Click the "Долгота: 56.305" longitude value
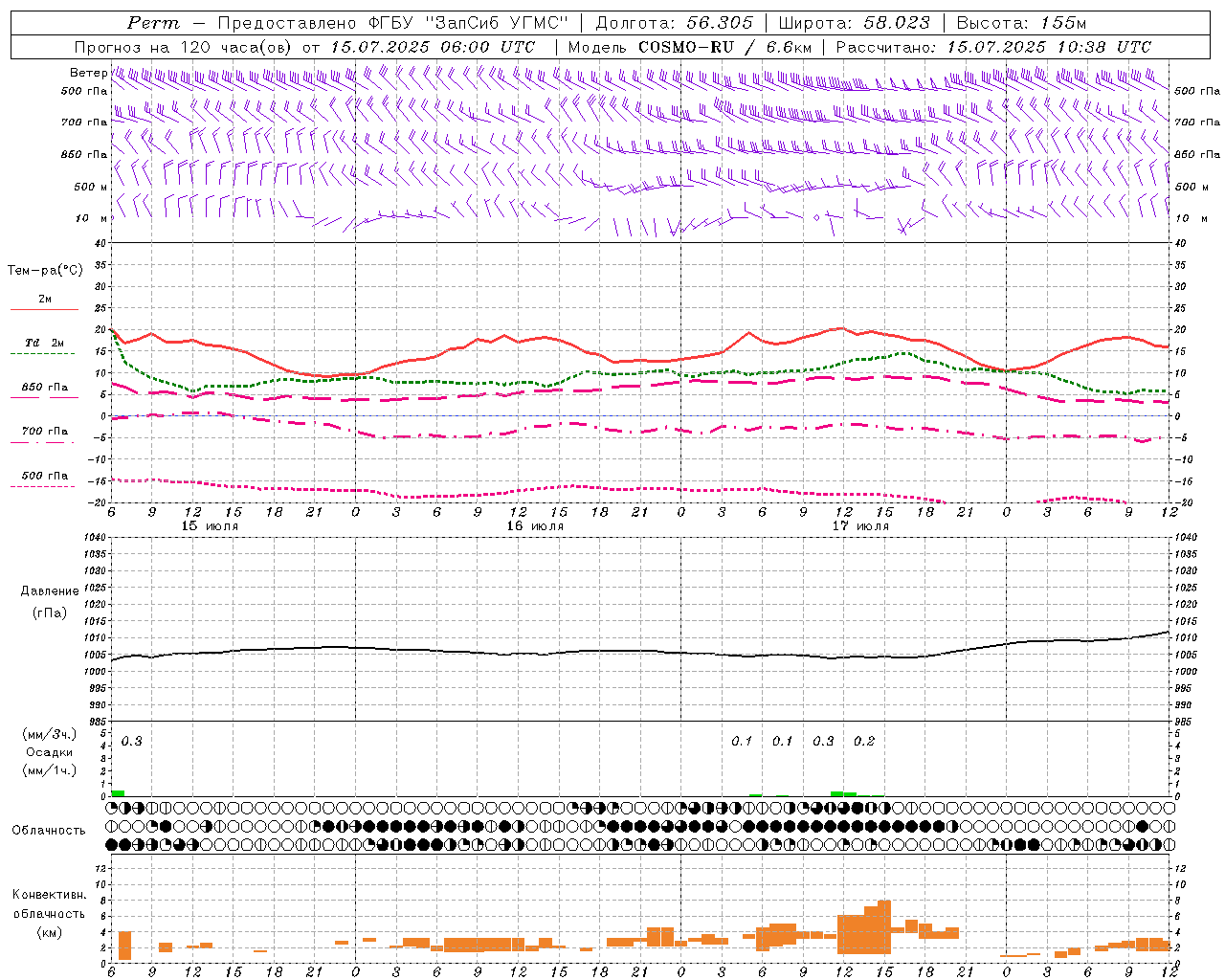This screenshot has width=1225, height=980. click(x=674, y=23)
